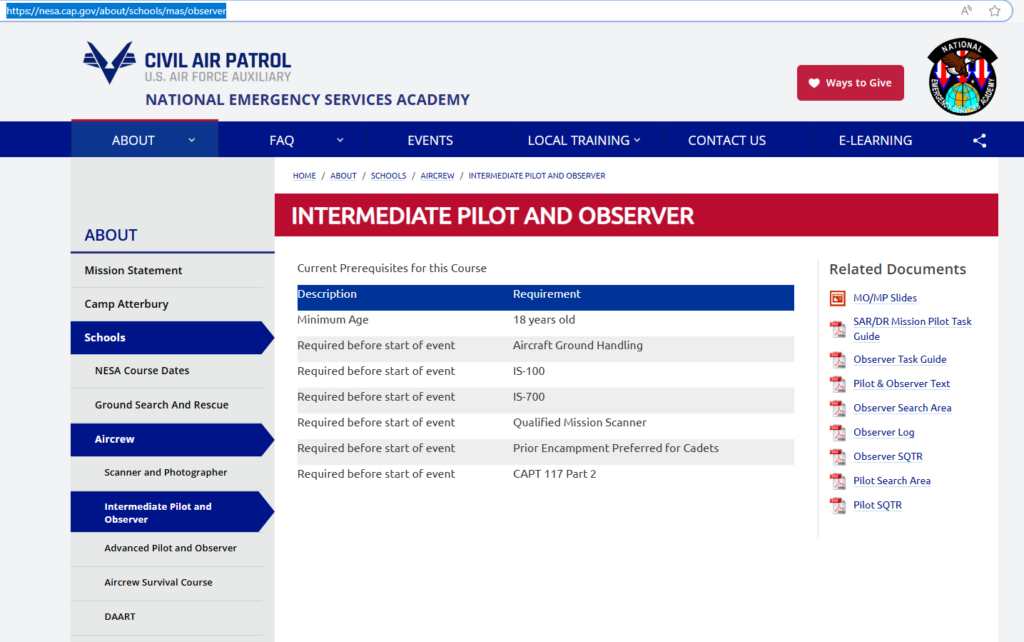Click the browser favorites star icon

point(994,11)
